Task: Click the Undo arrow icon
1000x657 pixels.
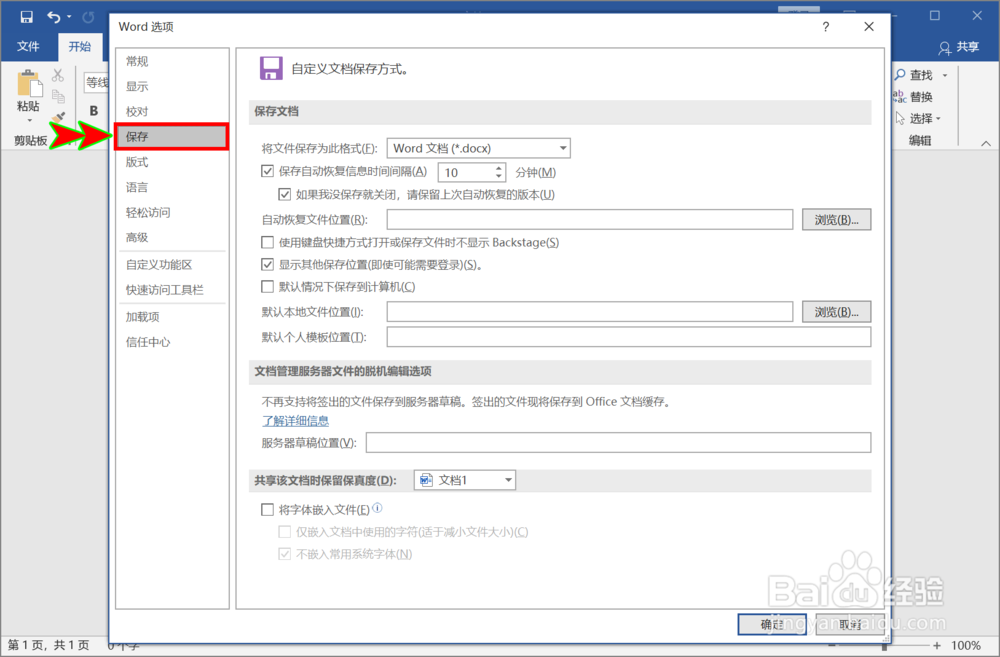Action: (54, 17)
